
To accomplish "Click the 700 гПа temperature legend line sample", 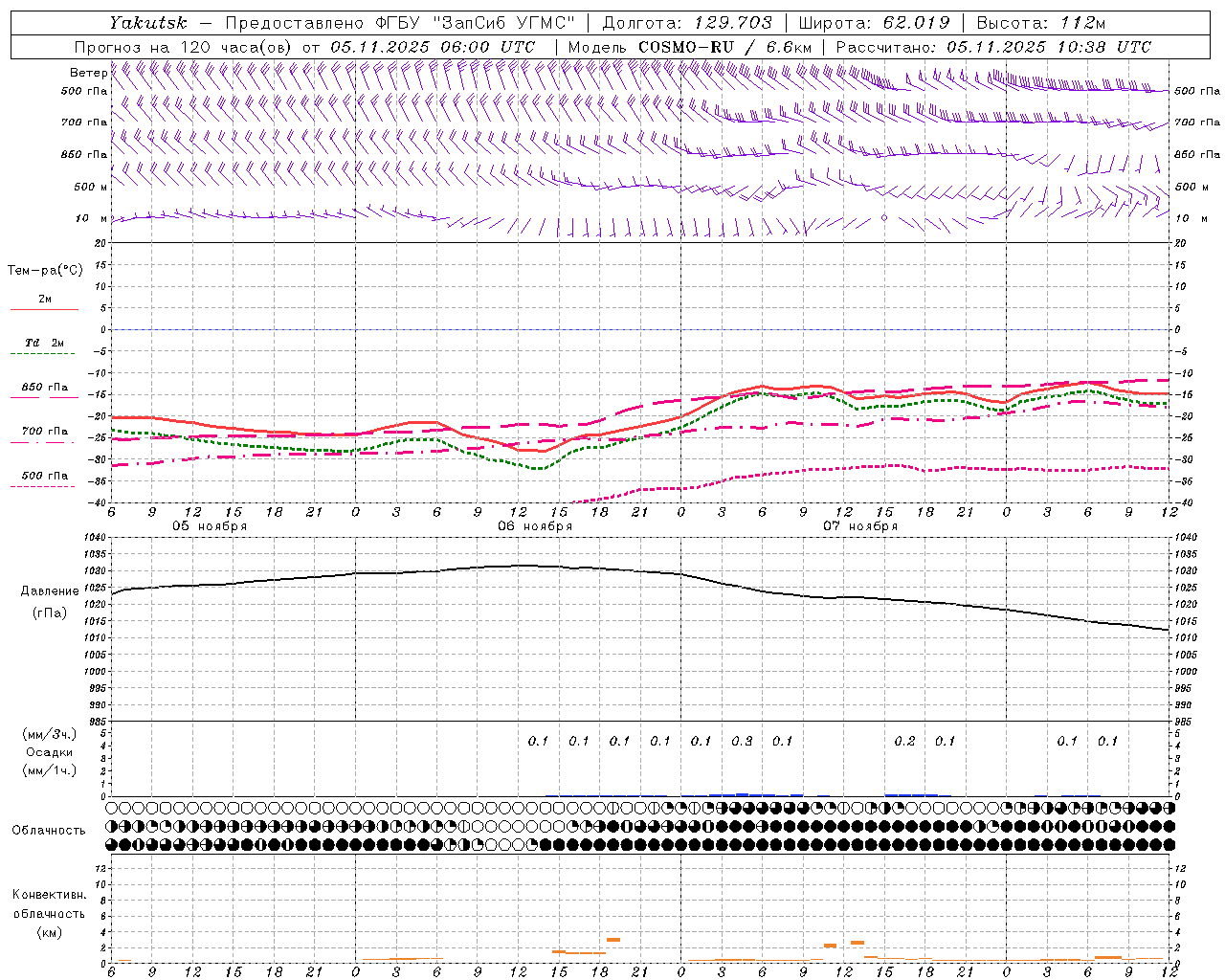I will pyautogui.click(x=42, y=442).
